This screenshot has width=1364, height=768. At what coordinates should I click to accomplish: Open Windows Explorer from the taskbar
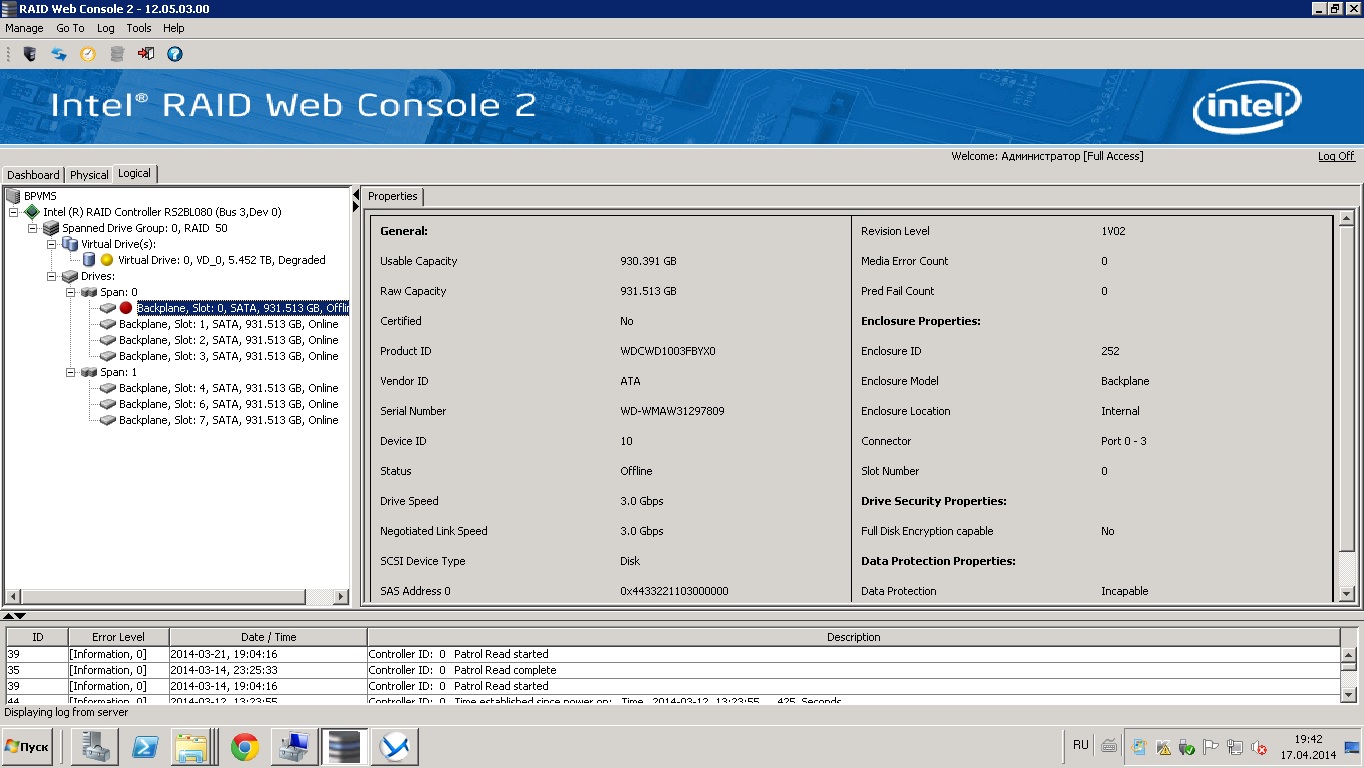click(193, 747)
